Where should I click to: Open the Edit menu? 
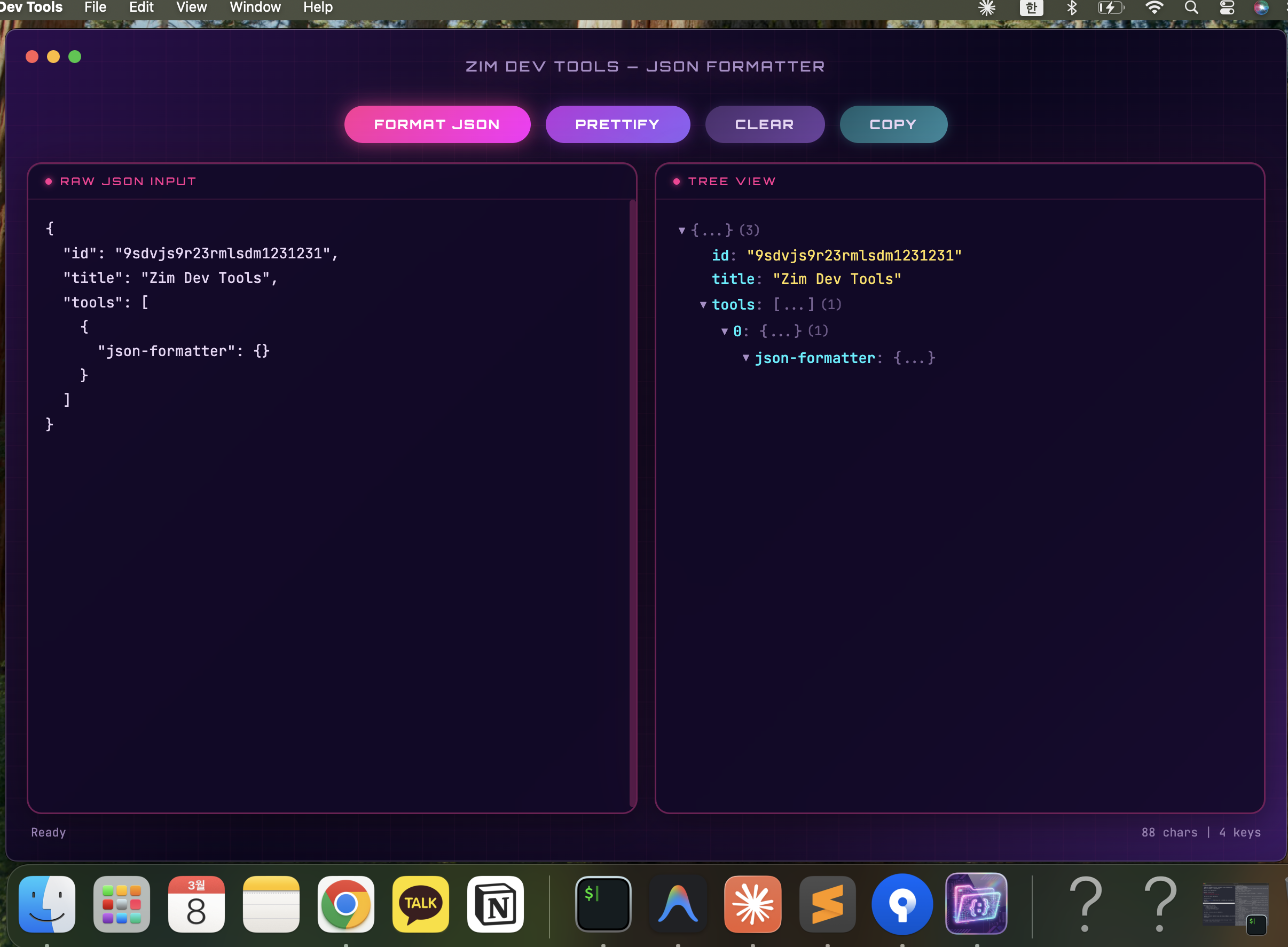click(x=141, y=7)
